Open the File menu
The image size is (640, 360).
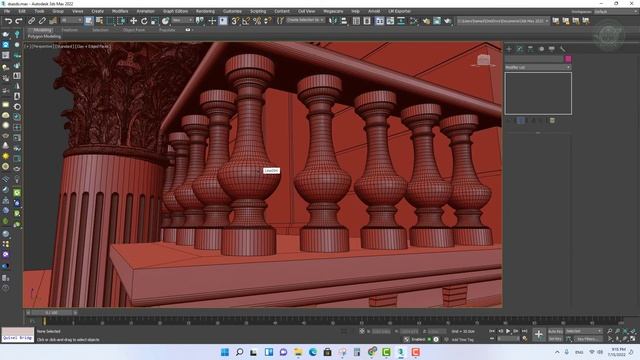pyautogui.click(x=7, y=11)
